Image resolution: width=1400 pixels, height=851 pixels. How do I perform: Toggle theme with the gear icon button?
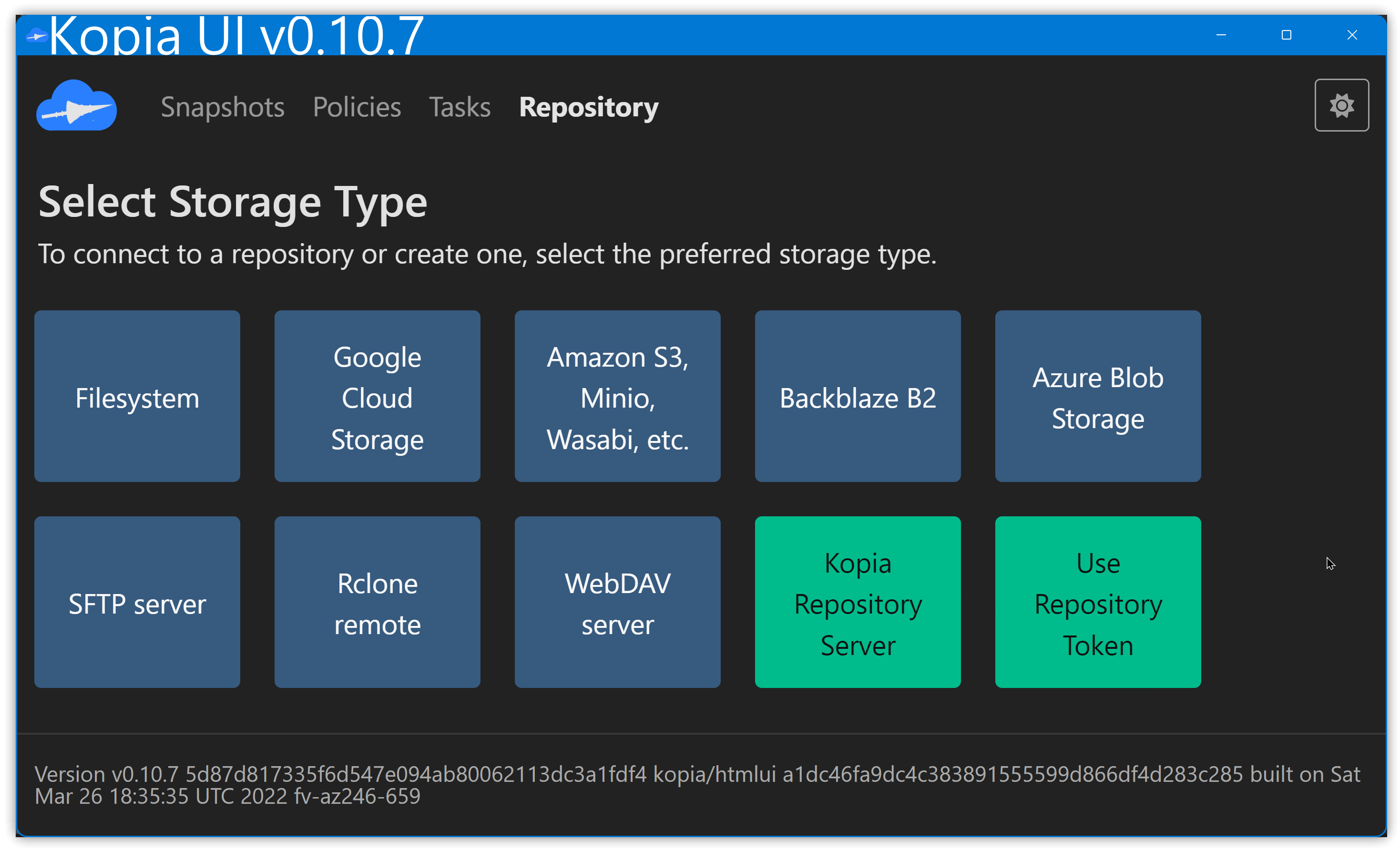(x=1341, y=106)
